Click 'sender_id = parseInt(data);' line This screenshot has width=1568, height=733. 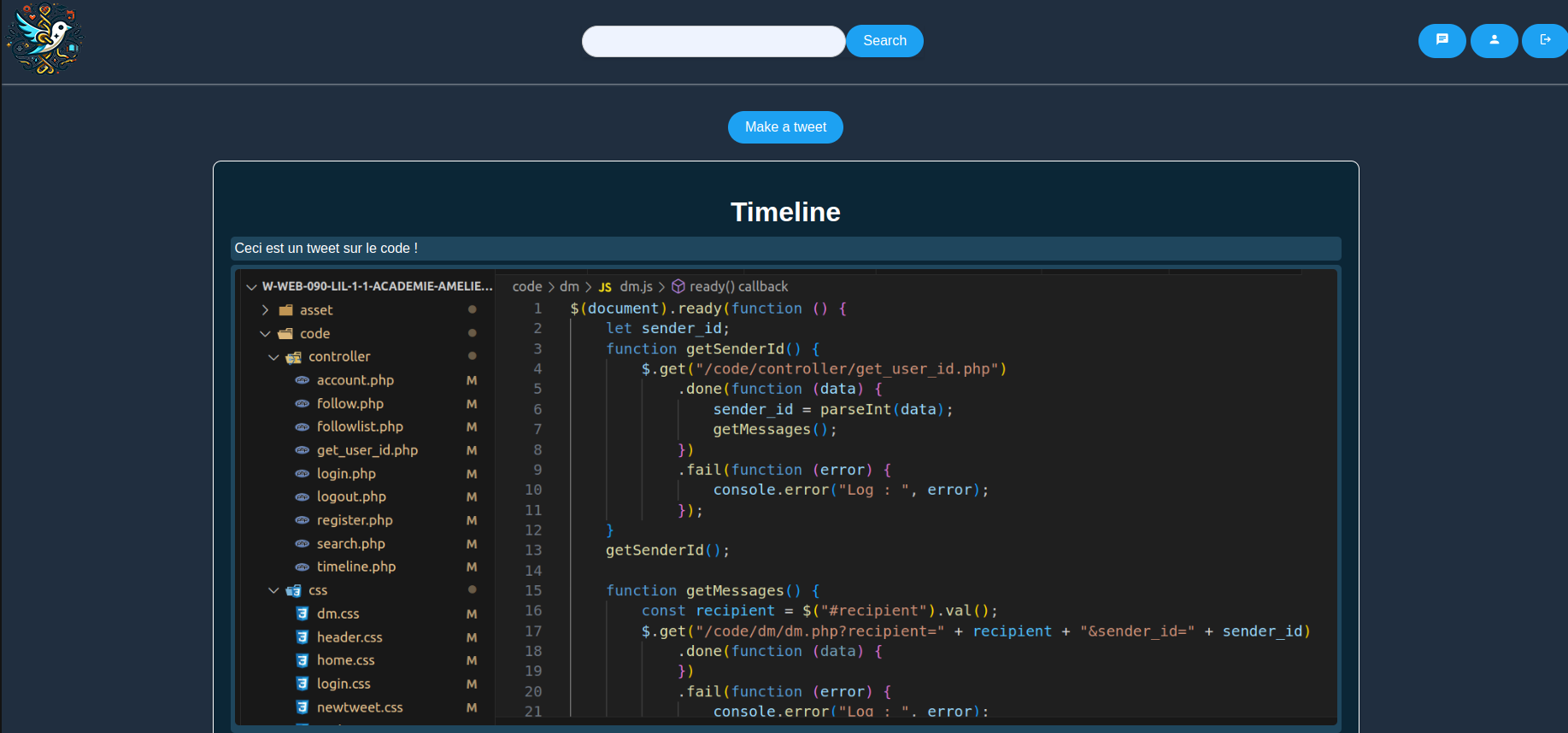click(x=833, y=409)
